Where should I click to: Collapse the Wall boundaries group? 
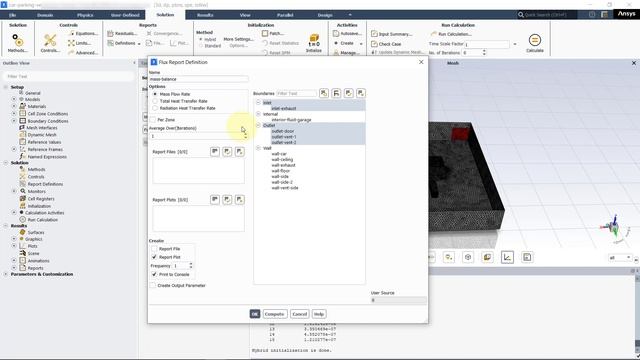pos(258,148)
